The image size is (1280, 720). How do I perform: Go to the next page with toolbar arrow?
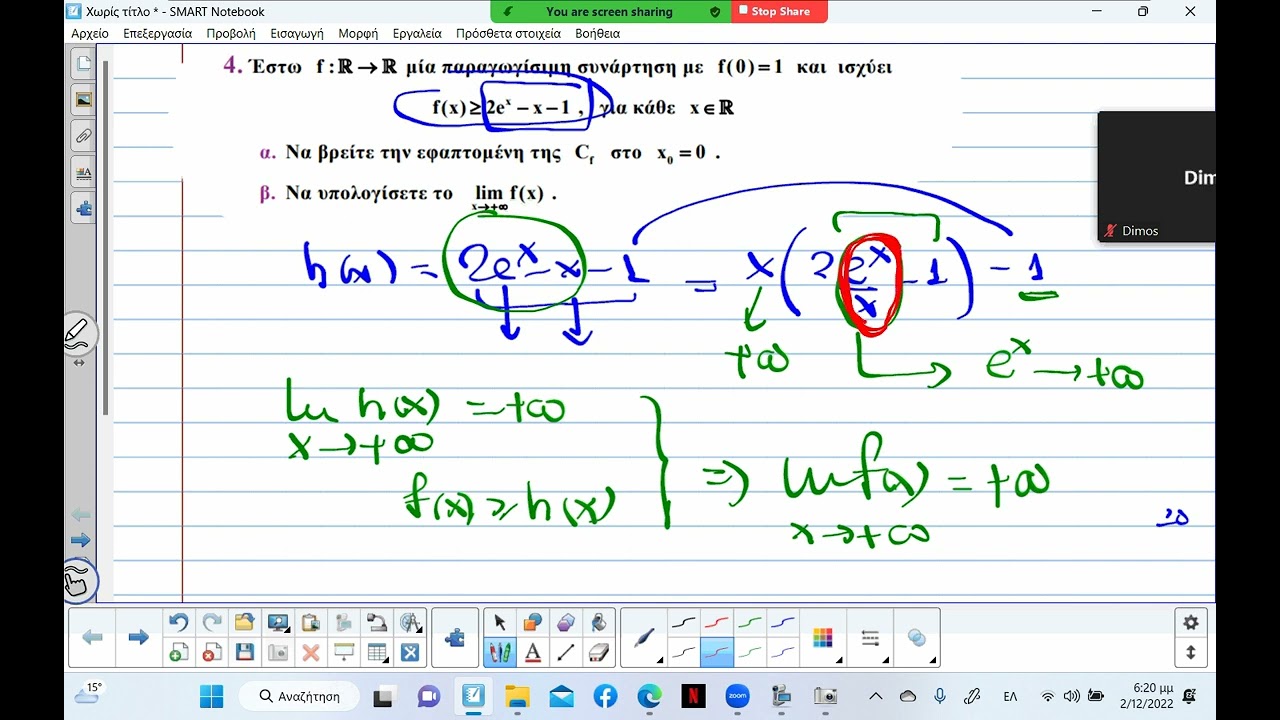pos(139,637)
